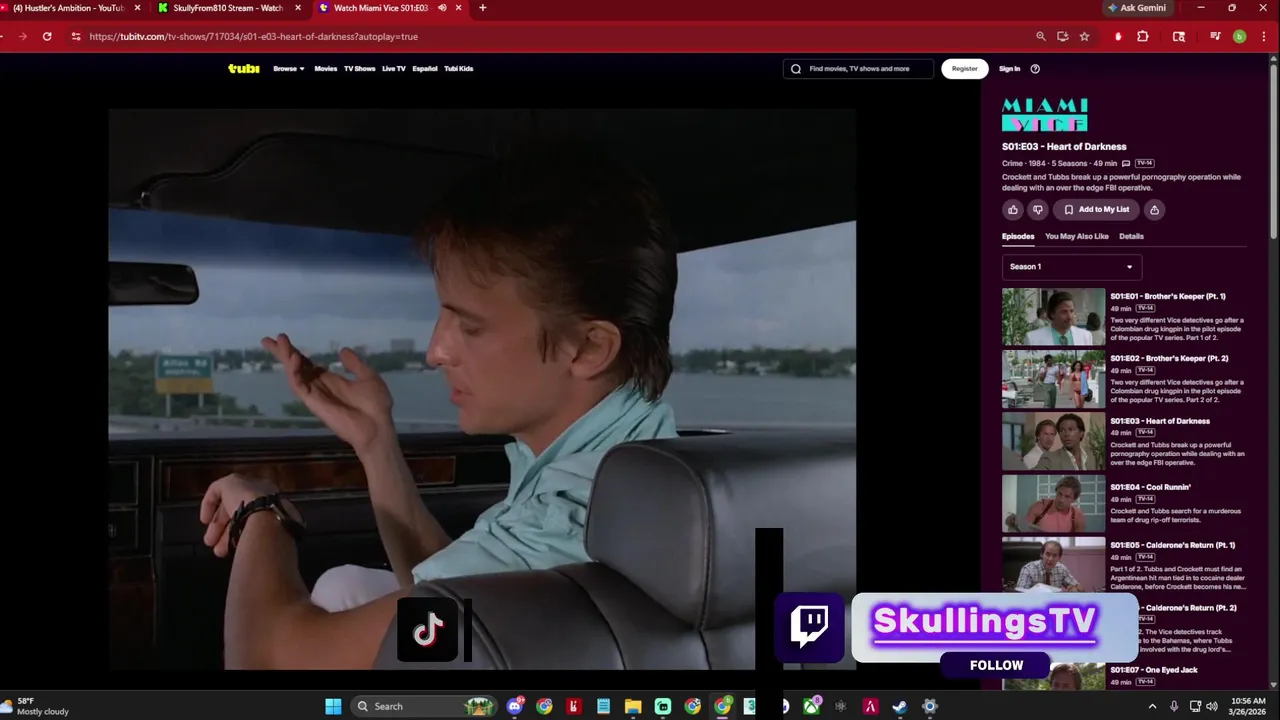Open Discord from the taskbar
The image size is (1280, 720).
(515, 706)
